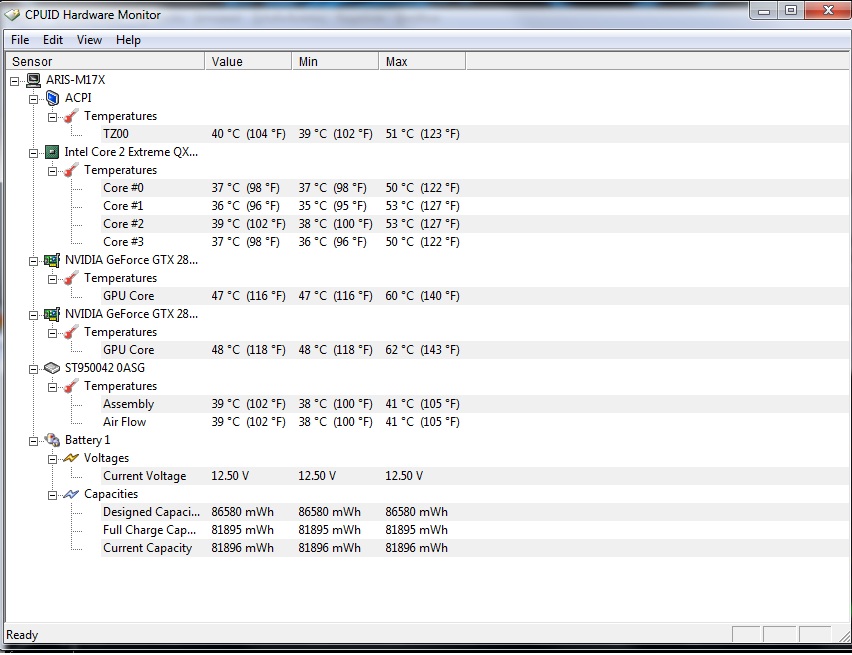Collapse Temperatures under Intel Core 2 Extreme
852x655 pixels.
pos(53,171)
